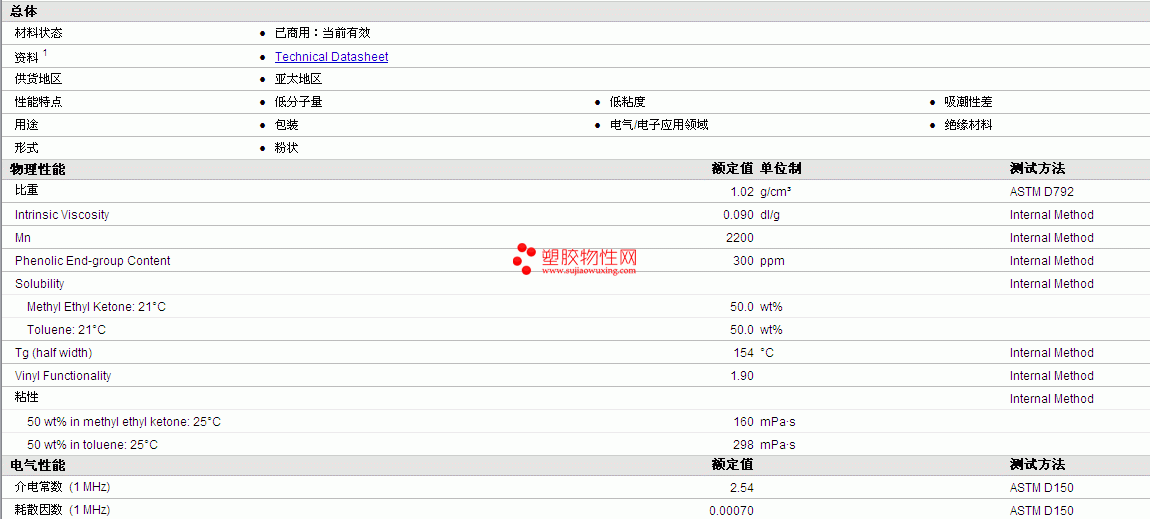Select the Intrinsic Viscosity row label
This screenshot has width=1150, height=519.
coord(62,215)
